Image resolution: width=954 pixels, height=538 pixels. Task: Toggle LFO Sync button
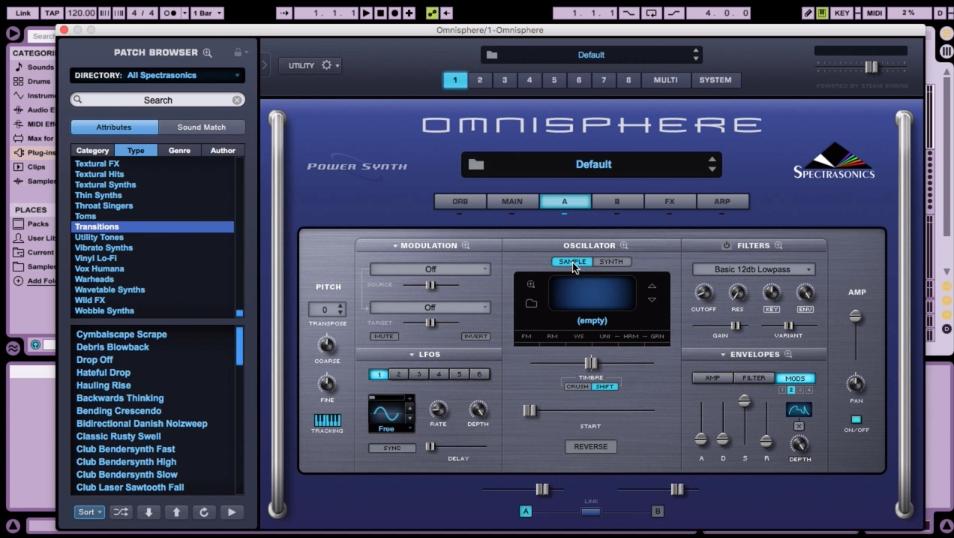[392, 448]
